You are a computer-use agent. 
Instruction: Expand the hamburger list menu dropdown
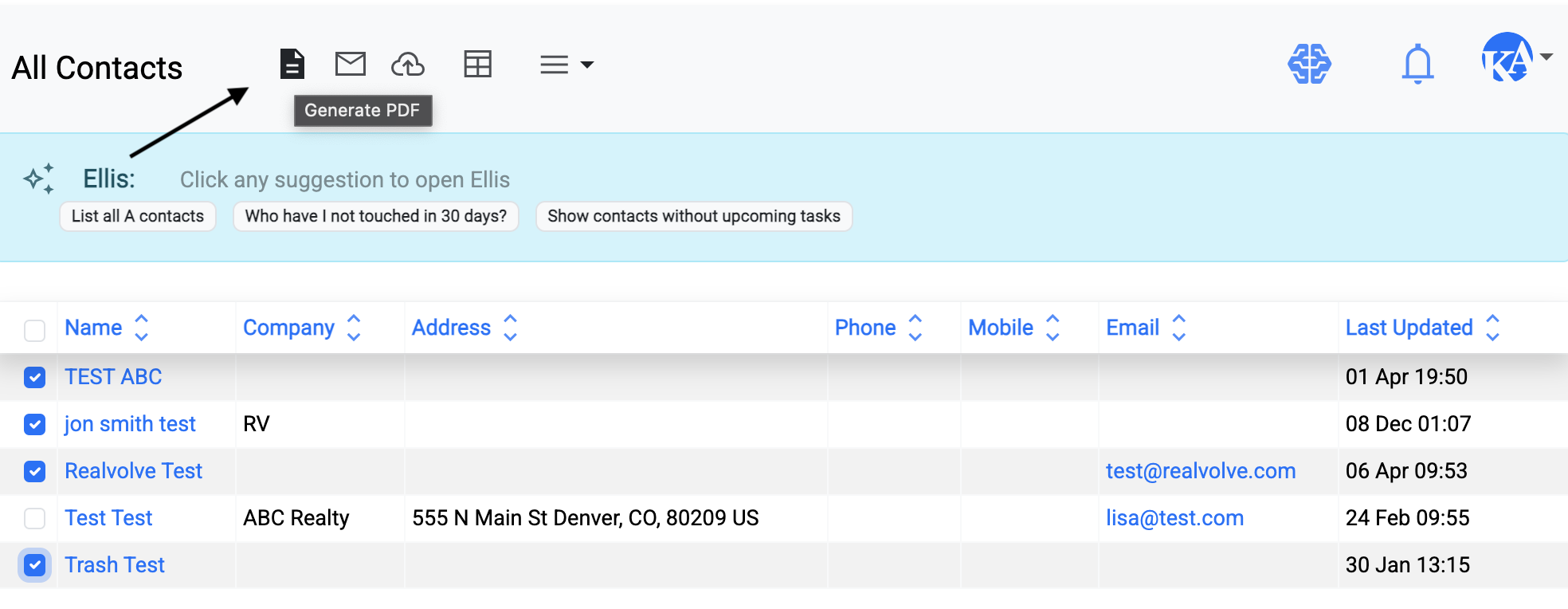[566, 65]
